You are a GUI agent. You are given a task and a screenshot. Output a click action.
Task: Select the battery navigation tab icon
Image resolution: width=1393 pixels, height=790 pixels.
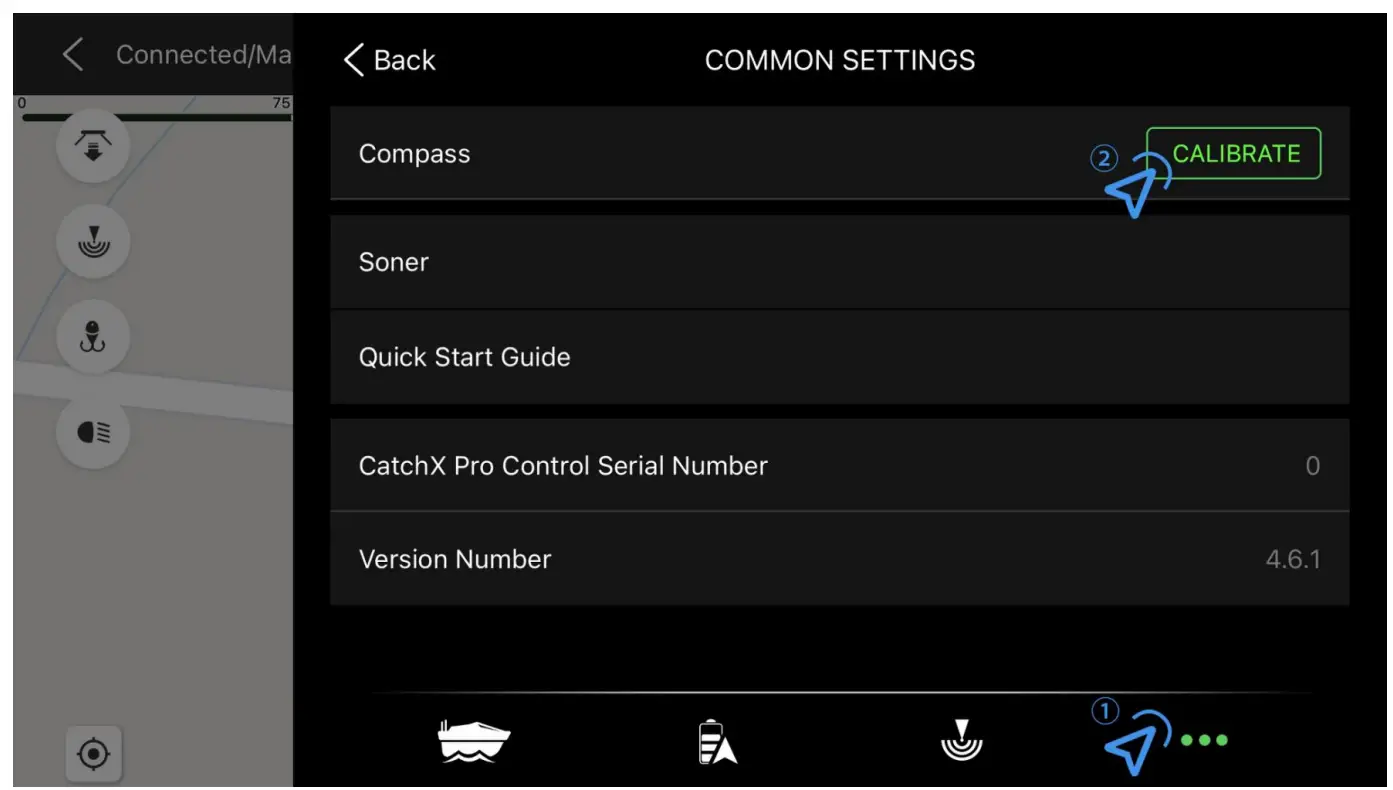[717, 742]
